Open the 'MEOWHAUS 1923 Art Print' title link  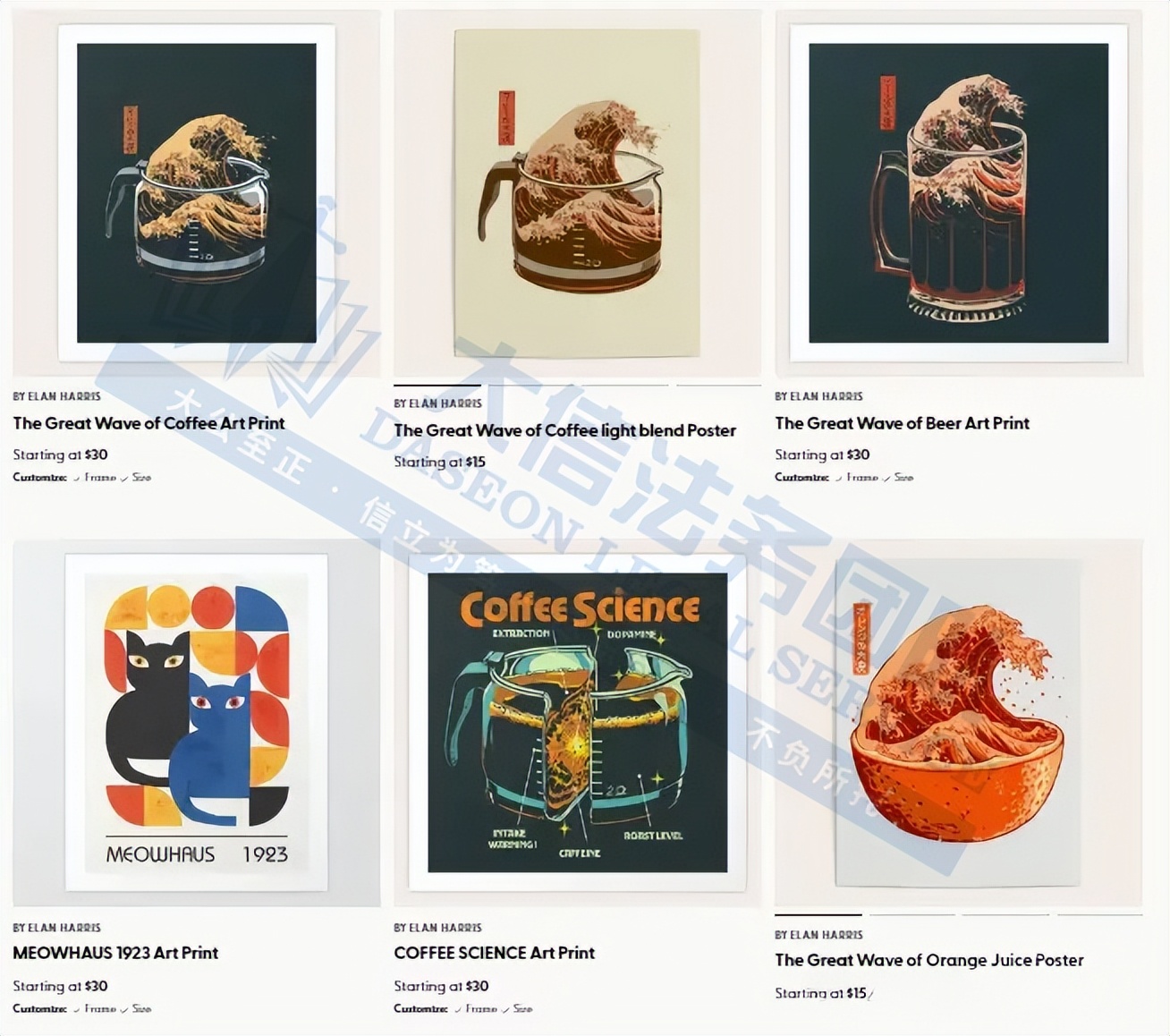[115, 953]
